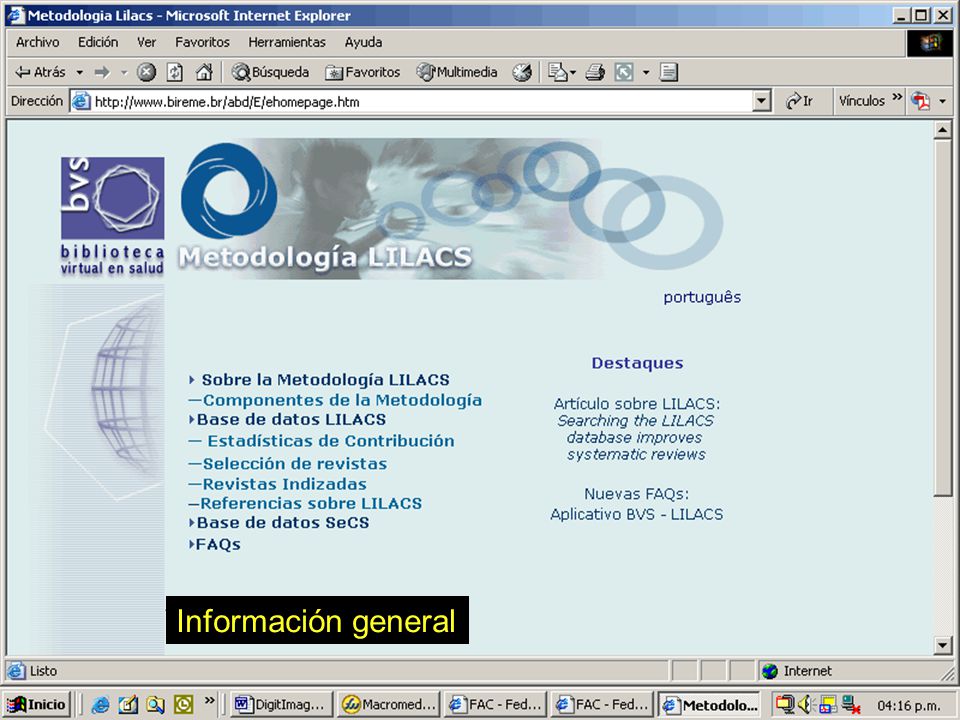Click the Ir go button
This screenshot has height=720, width=960.
(x=800, y=101)
